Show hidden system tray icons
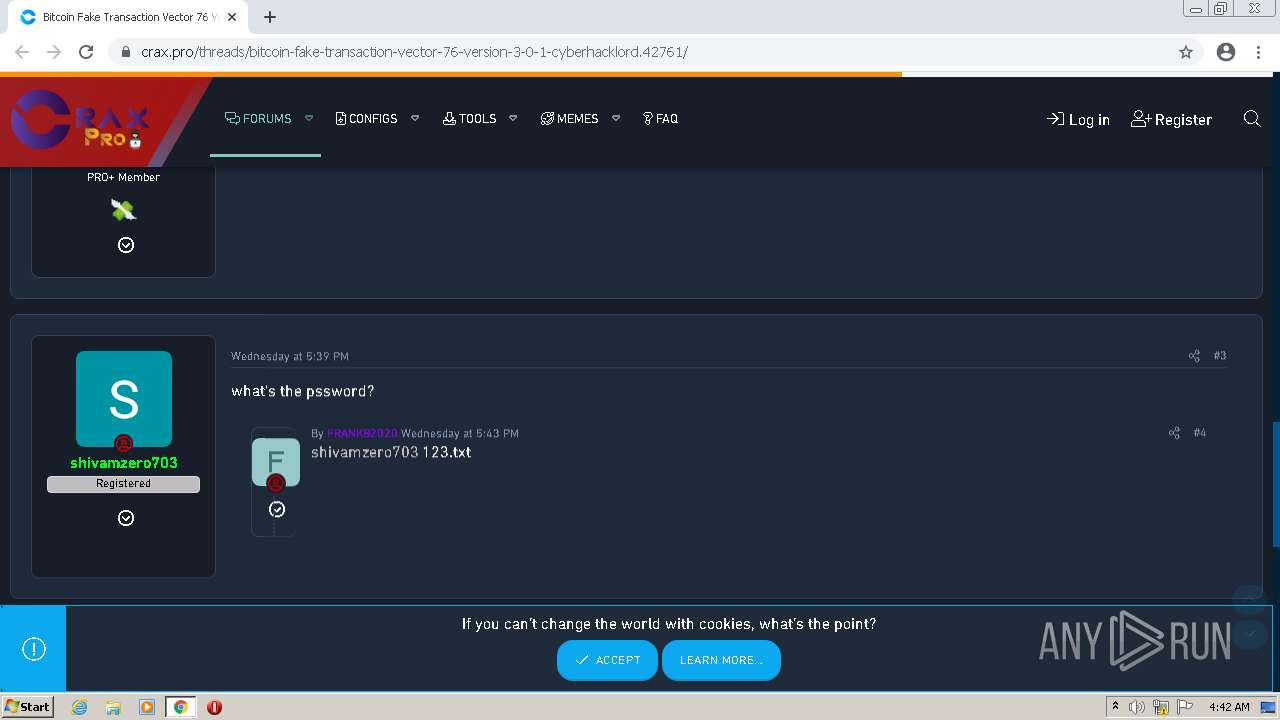Viewport: 1280px width, 720px height. point(1115,707)
